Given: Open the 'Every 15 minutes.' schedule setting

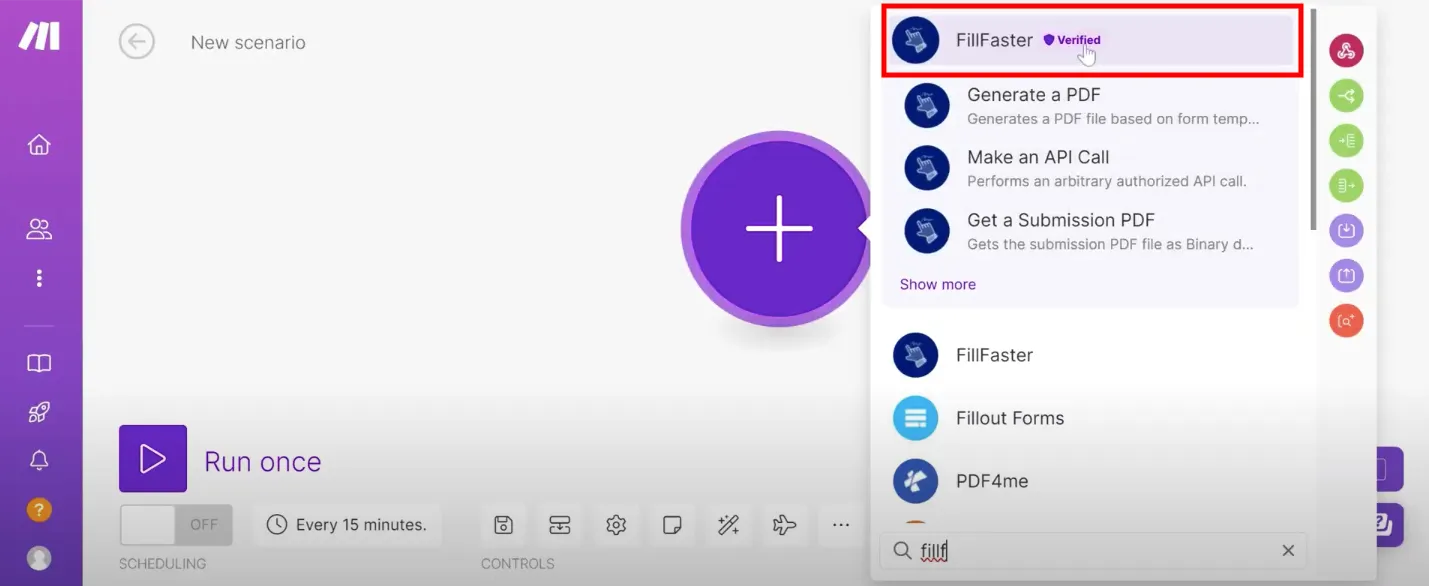Looking at the screenshot, I should pos(346,525).
